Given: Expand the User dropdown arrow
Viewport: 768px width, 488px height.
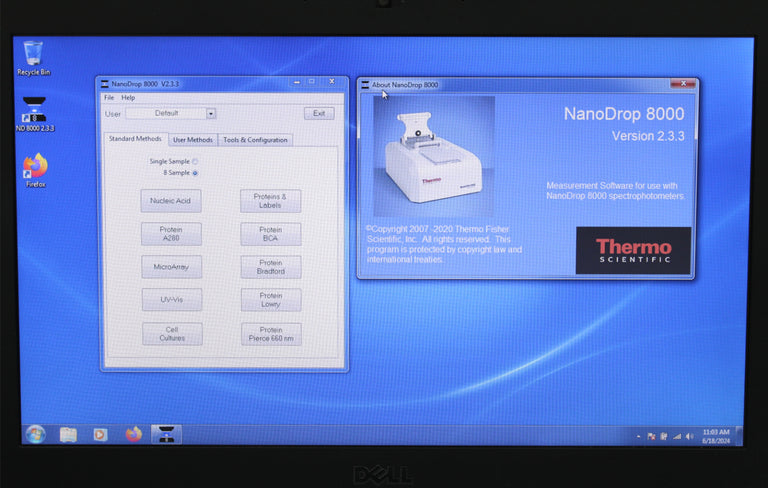Looking at the screenshot, I should coord(211,114).
